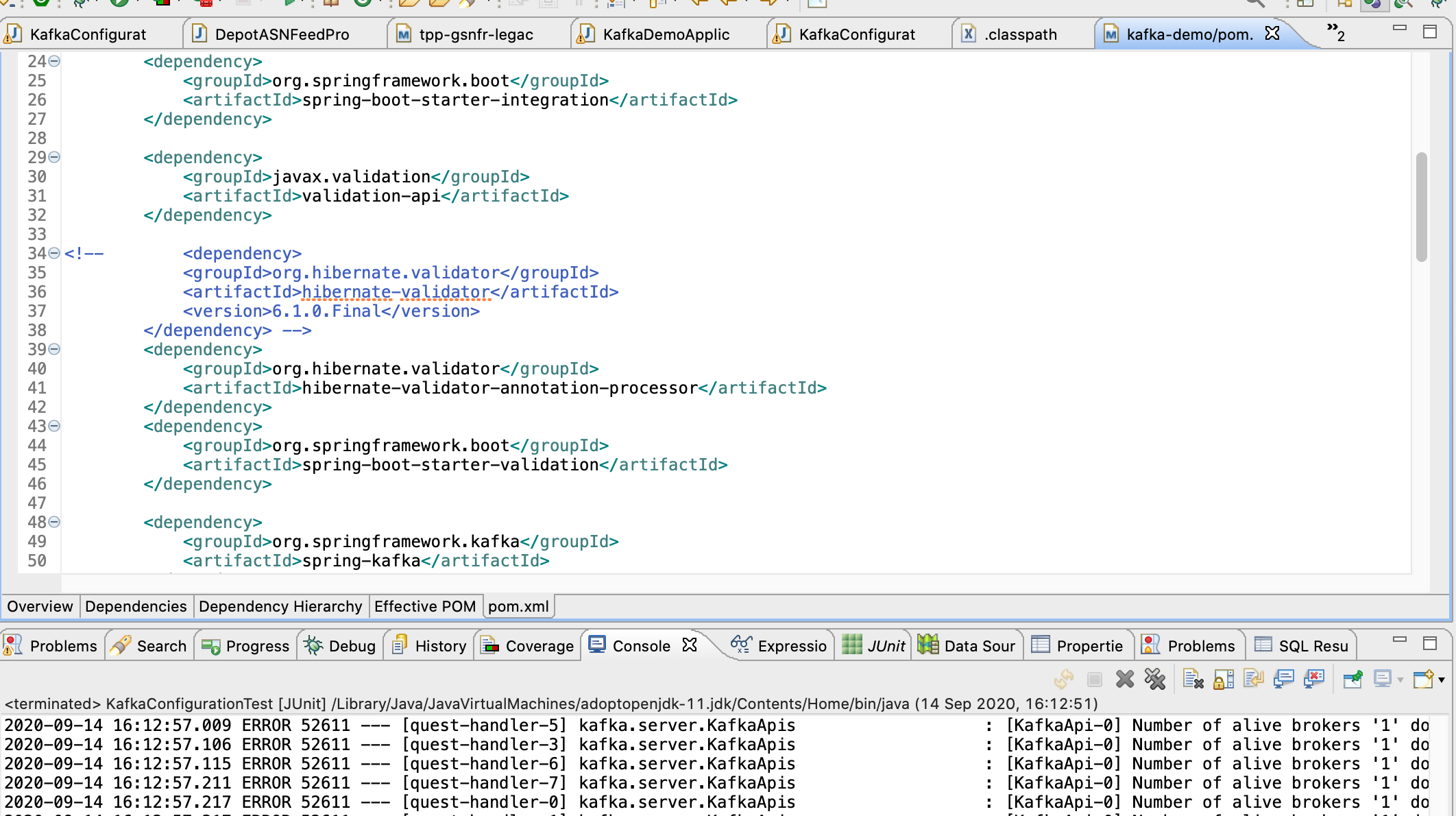Collapse the dependency block at line 43
Viewport: 1456px width, 816px height.
pos(54,426)
